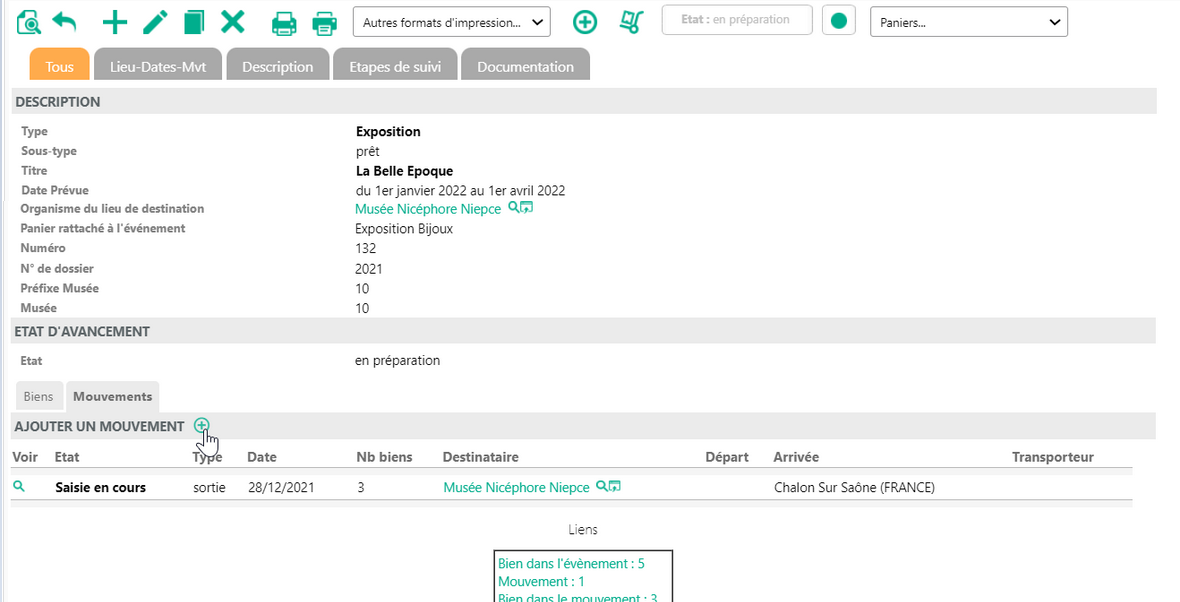1180x602 pixels.
Task: Click the back arrow icon
Action: click(x=64, y=22)
